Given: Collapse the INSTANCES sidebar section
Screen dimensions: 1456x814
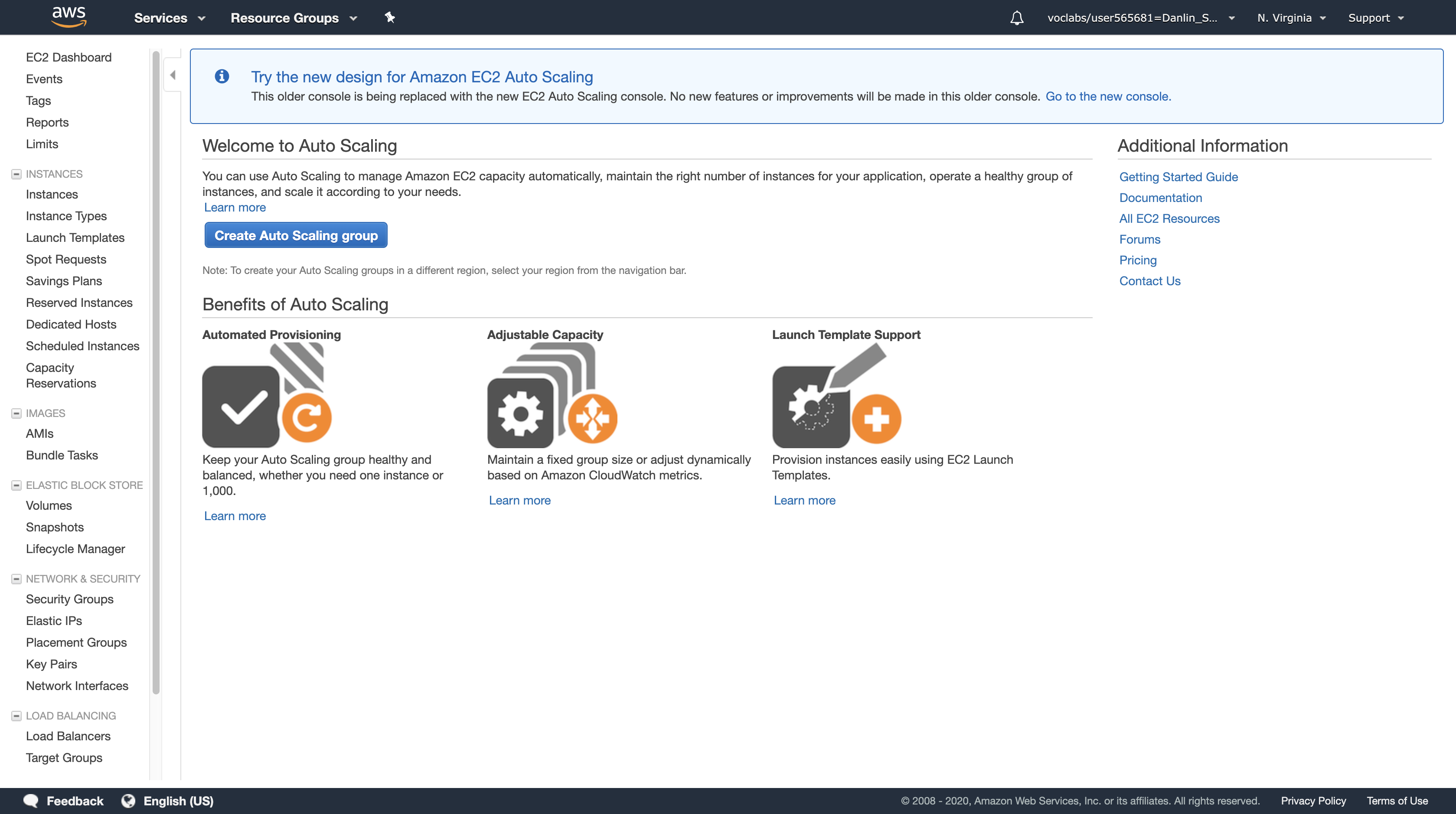Looking at the screenshot, I should coord(16,174).
